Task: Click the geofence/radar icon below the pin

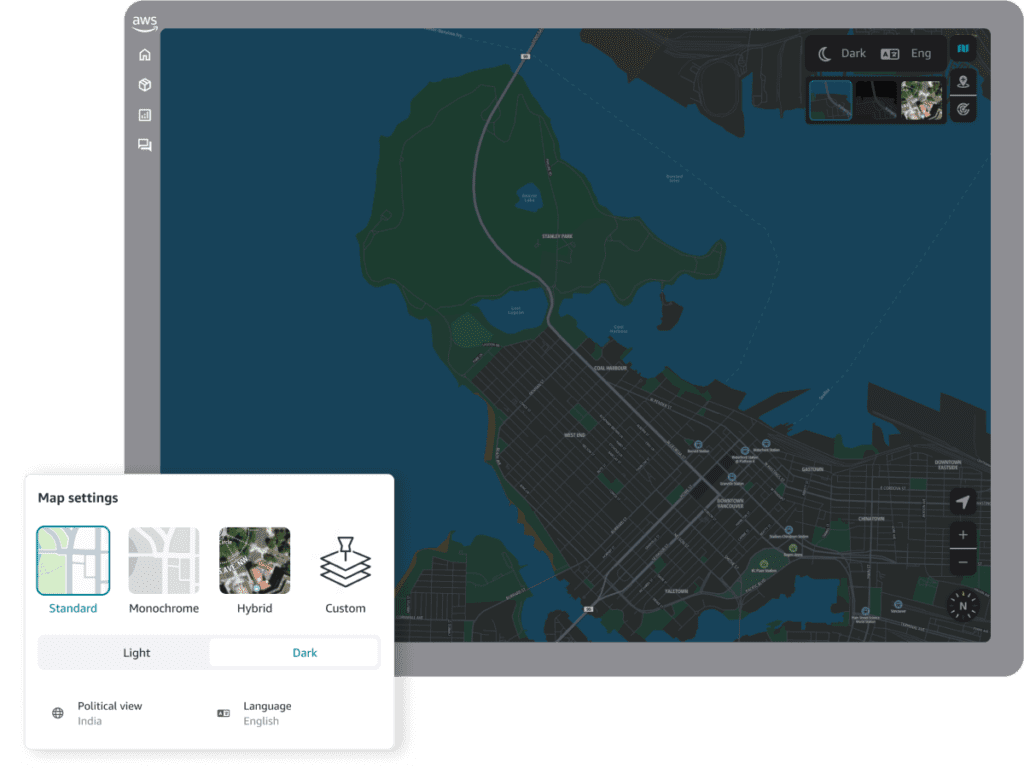Action: [962, 108]
